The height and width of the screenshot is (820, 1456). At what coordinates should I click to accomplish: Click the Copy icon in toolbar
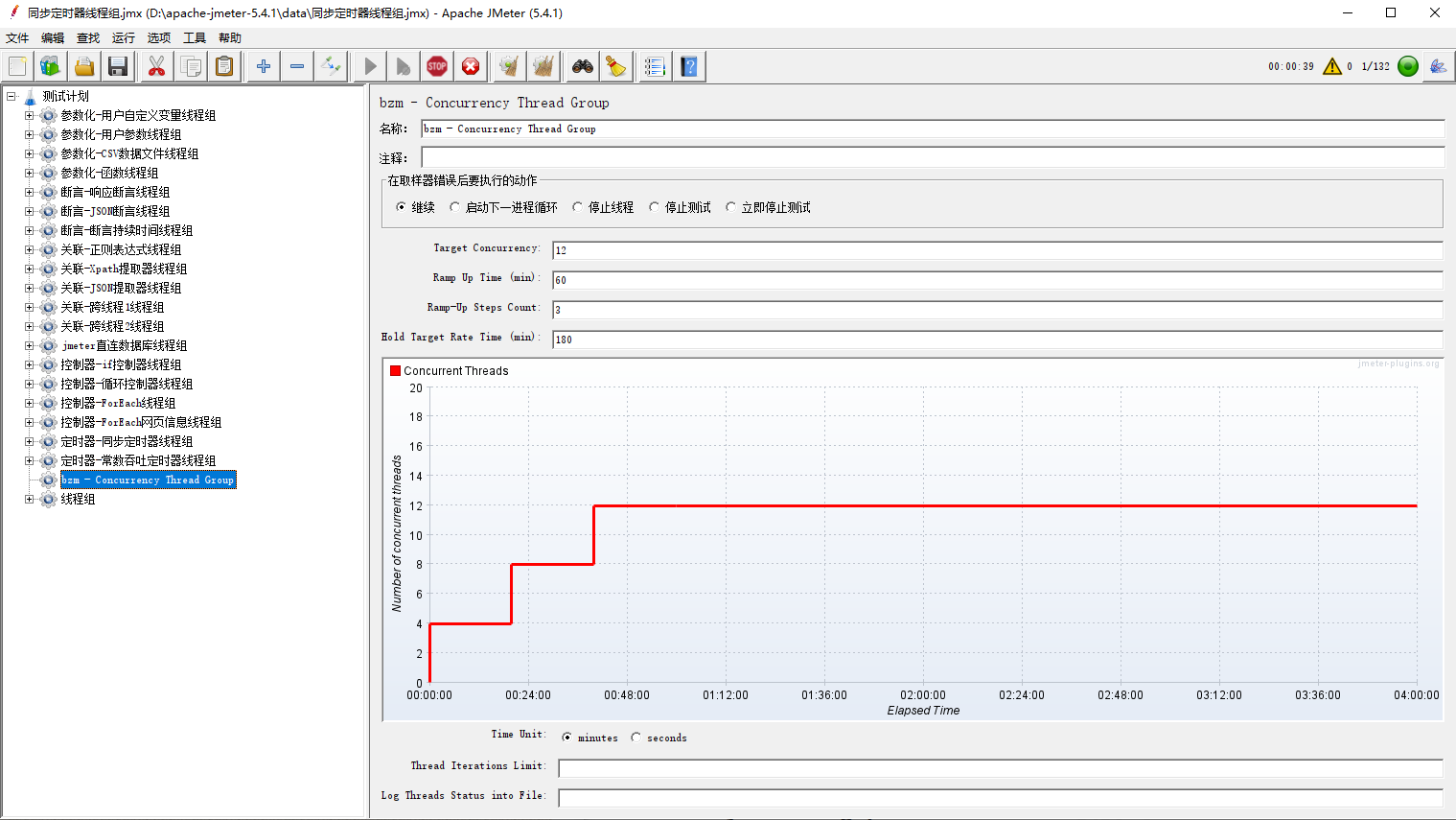pos(191,66)
